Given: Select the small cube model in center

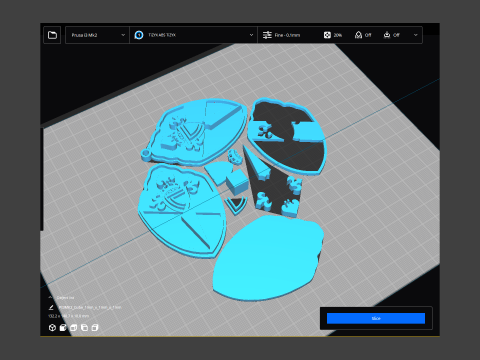Looking at the screenshot, I should coord(236,183).
